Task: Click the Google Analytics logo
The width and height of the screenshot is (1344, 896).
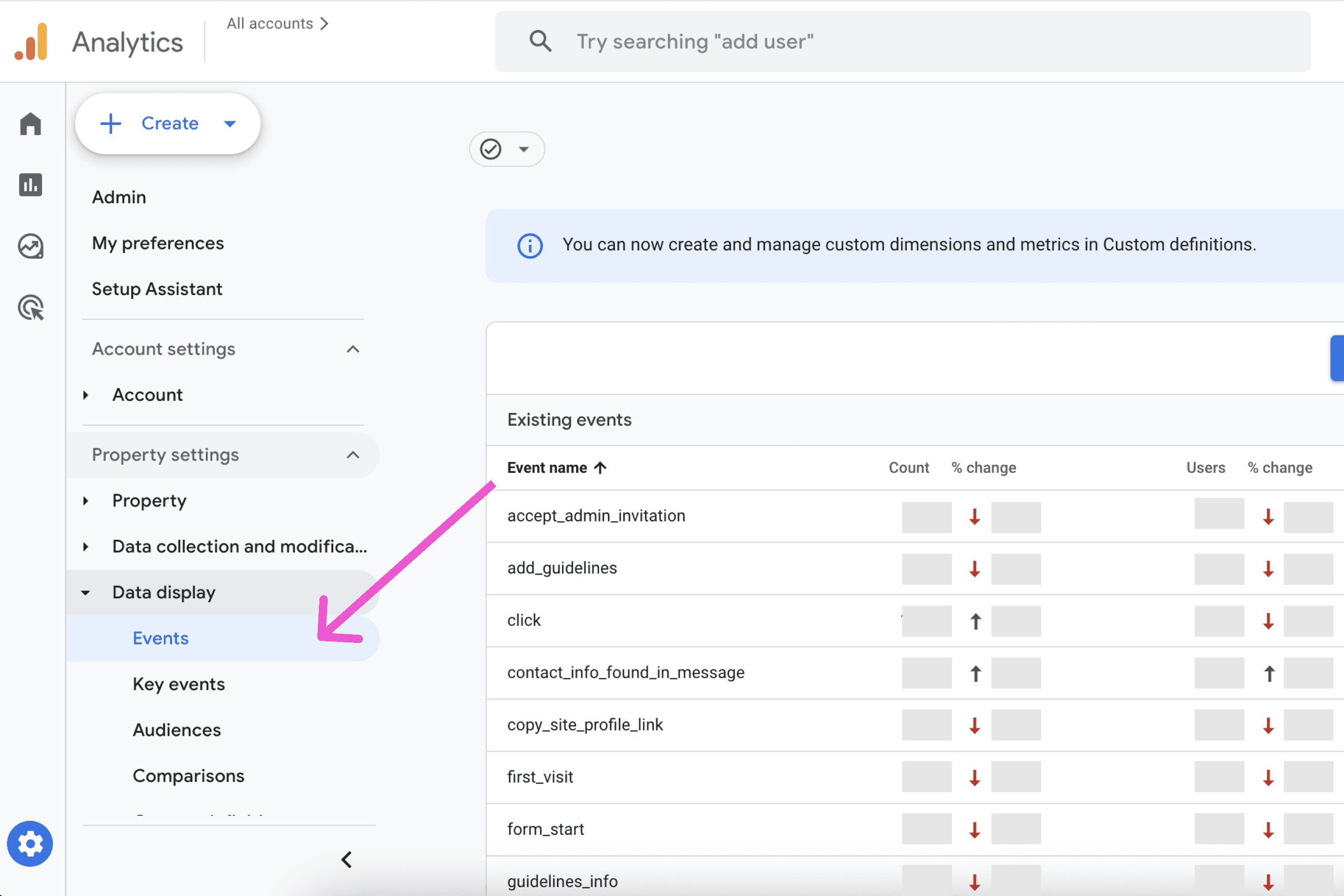Action: click(32, 41)
